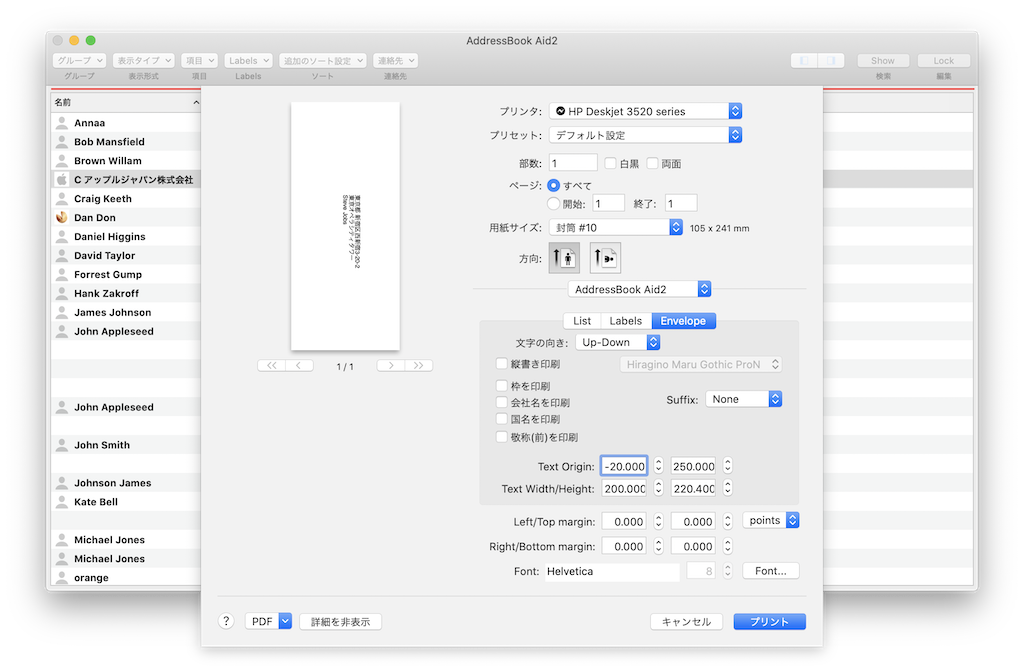This screenshot has width=1024, height=669.
Task: Open the Suffix None dropdown
Action: tap(744, 399)
